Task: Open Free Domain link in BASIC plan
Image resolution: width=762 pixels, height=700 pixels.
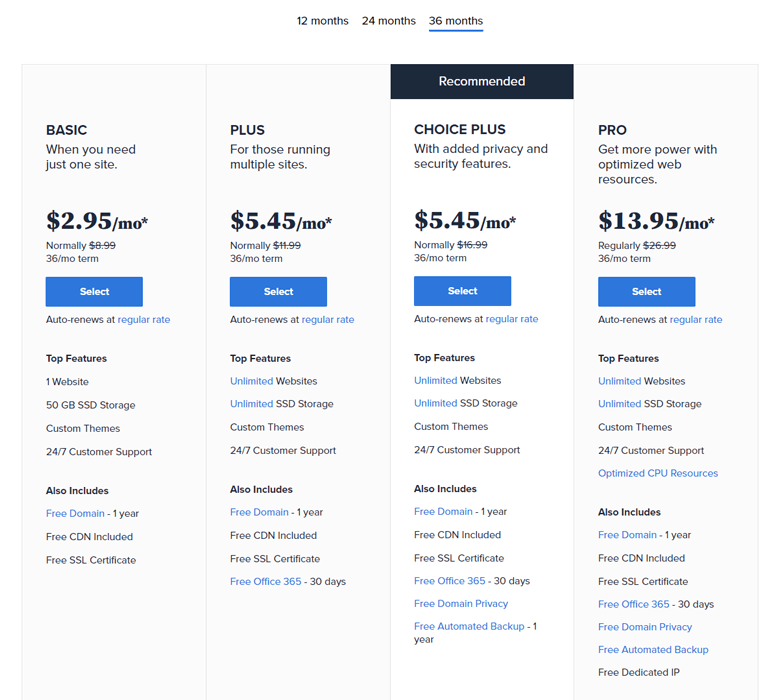Action: [x=75, y=513]
